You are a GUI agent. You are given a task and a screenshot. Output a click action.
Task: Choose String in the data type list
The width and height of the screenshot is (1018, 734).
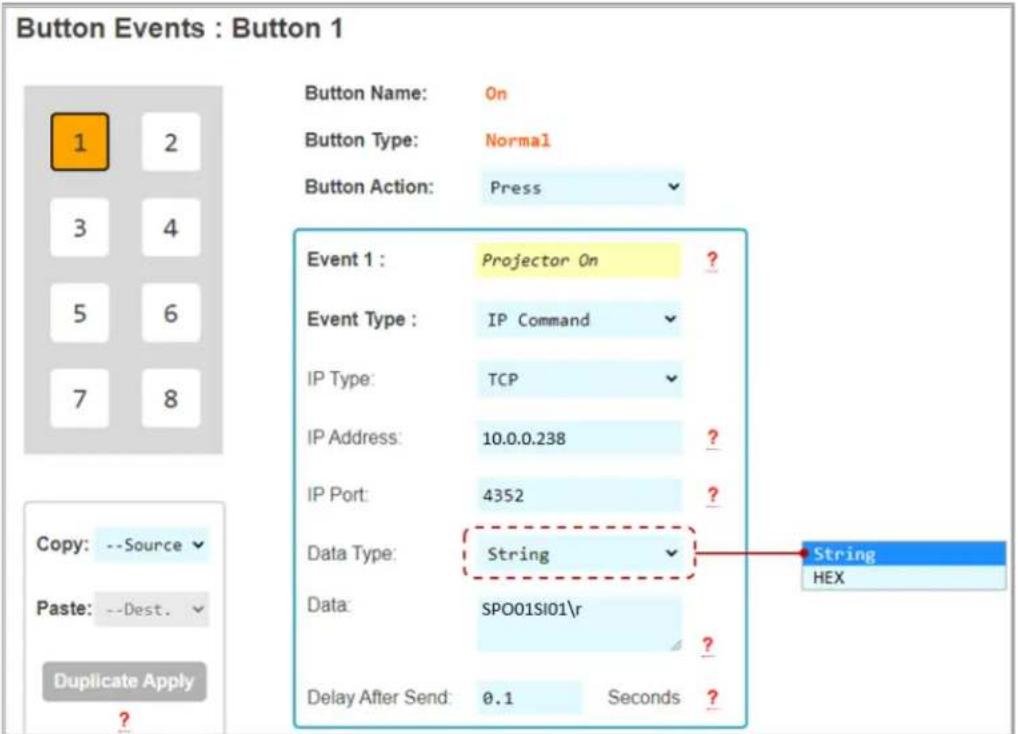point(904,554)
